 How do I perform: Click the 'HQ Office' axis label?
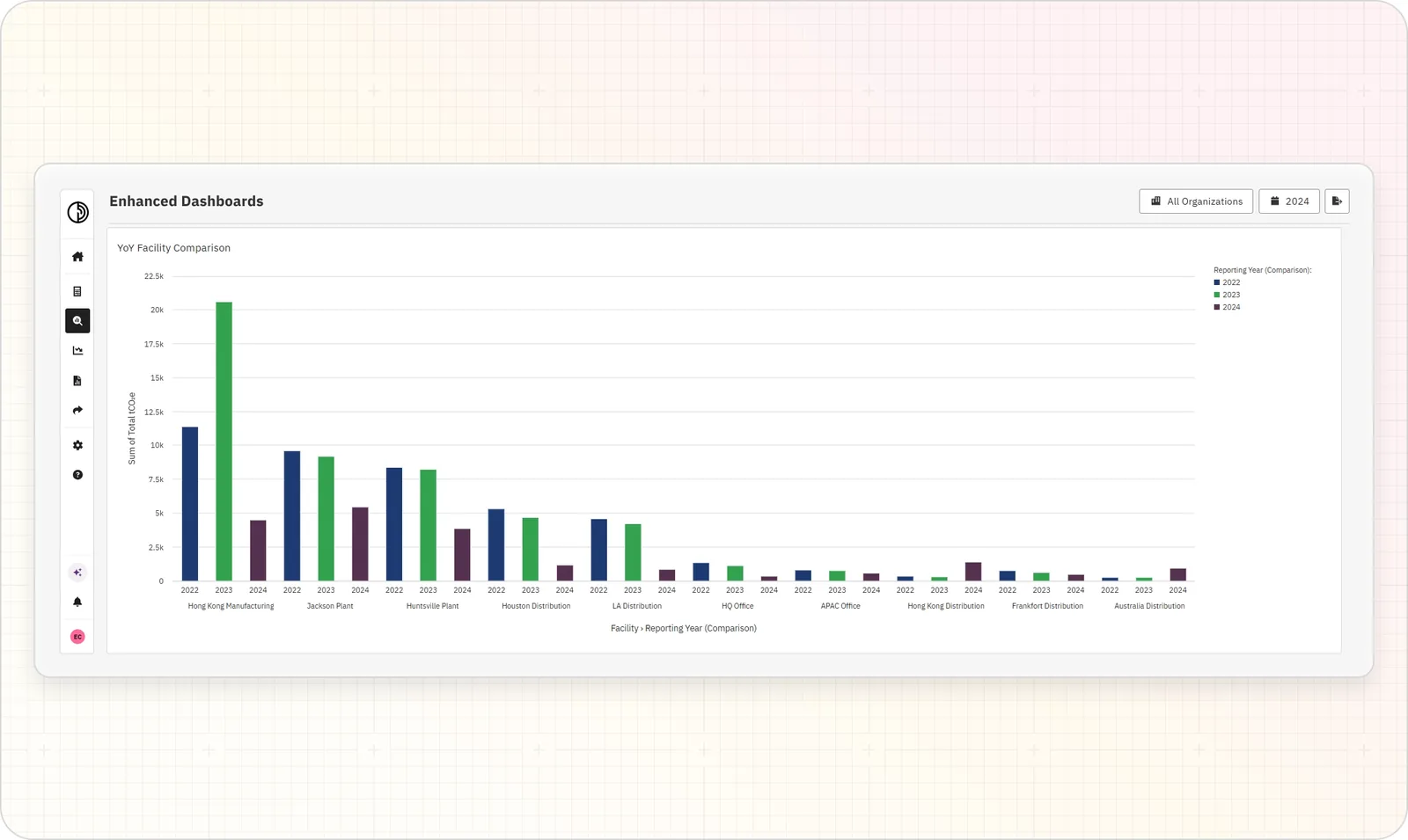point(737,606)
